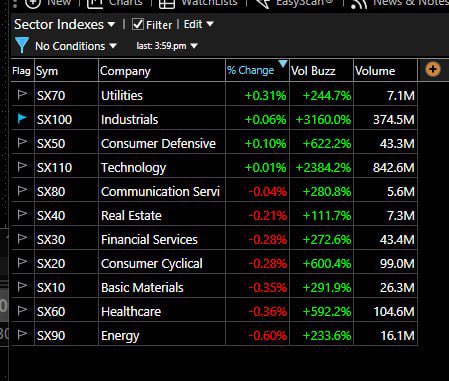449x381 pixels.
Task: Flag the SX90 Energy row
Action: pyautogui.click(x=22, y=335)
